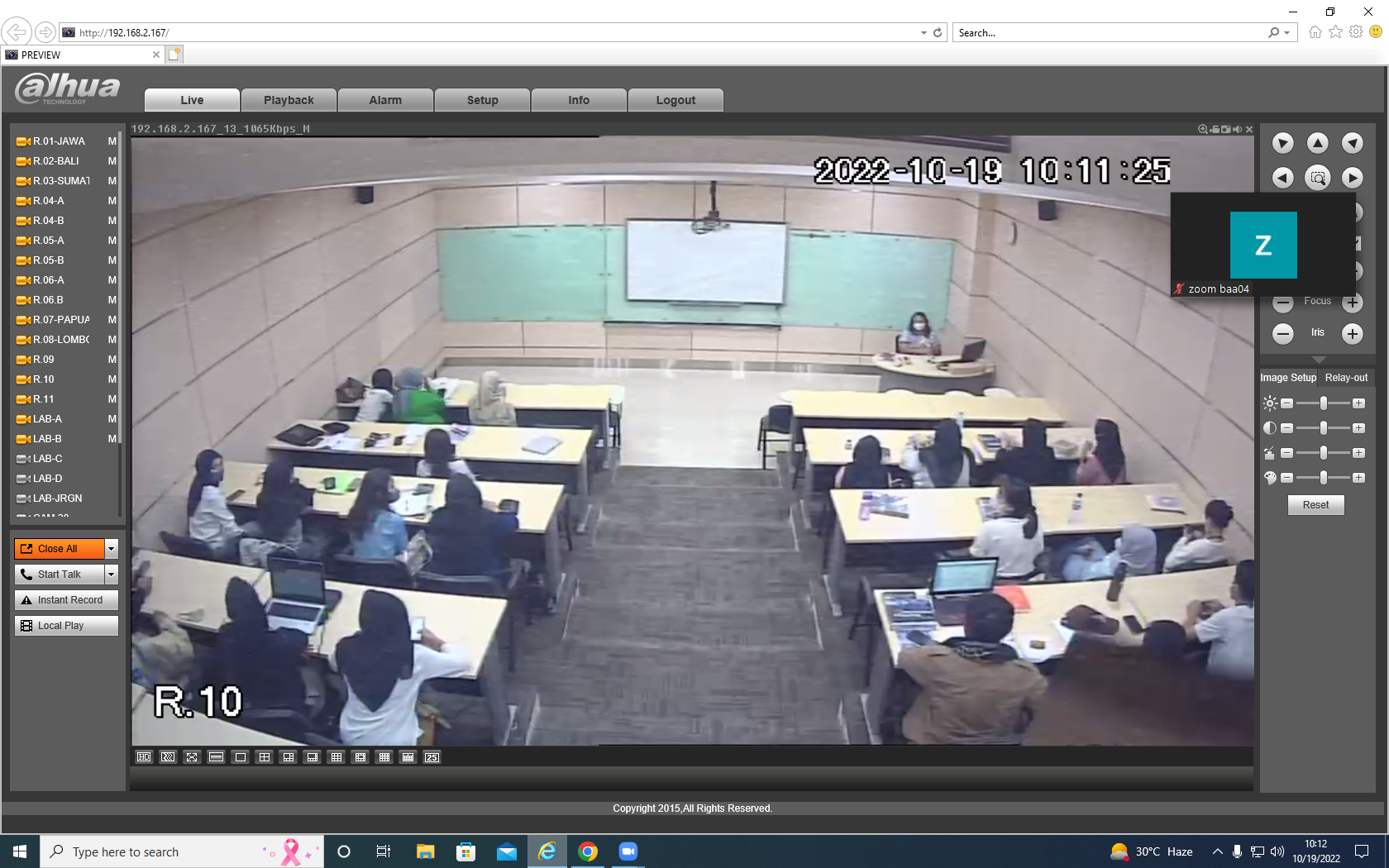Open channel R.01-JAWA camera
The width and height of the screenshot is (1389, 868).
pyautogui.click(x=59, y=141)
